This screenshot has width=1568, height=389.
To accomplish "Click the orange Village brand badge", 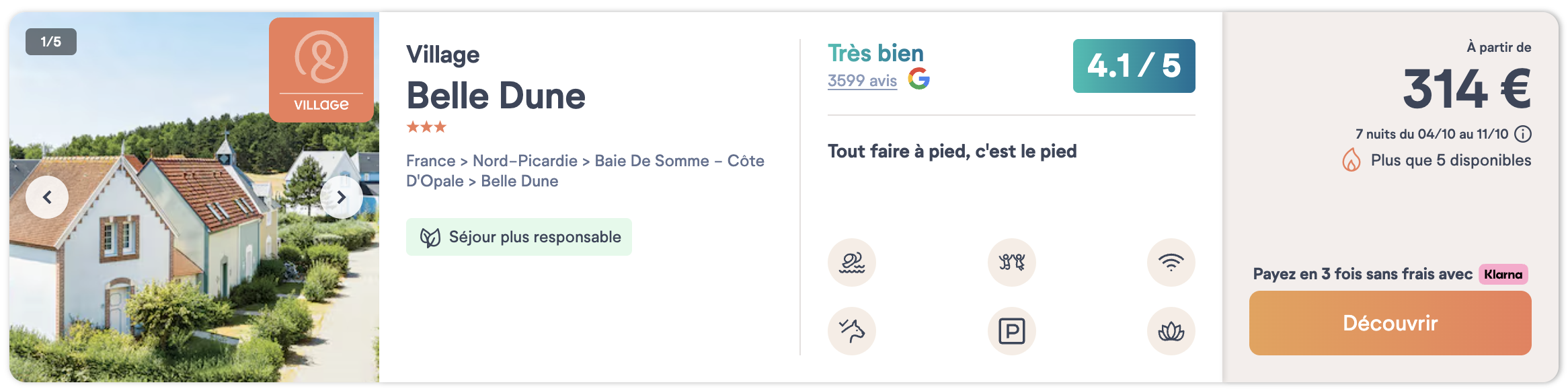I will pyautogui.click(x=321, y=70).
